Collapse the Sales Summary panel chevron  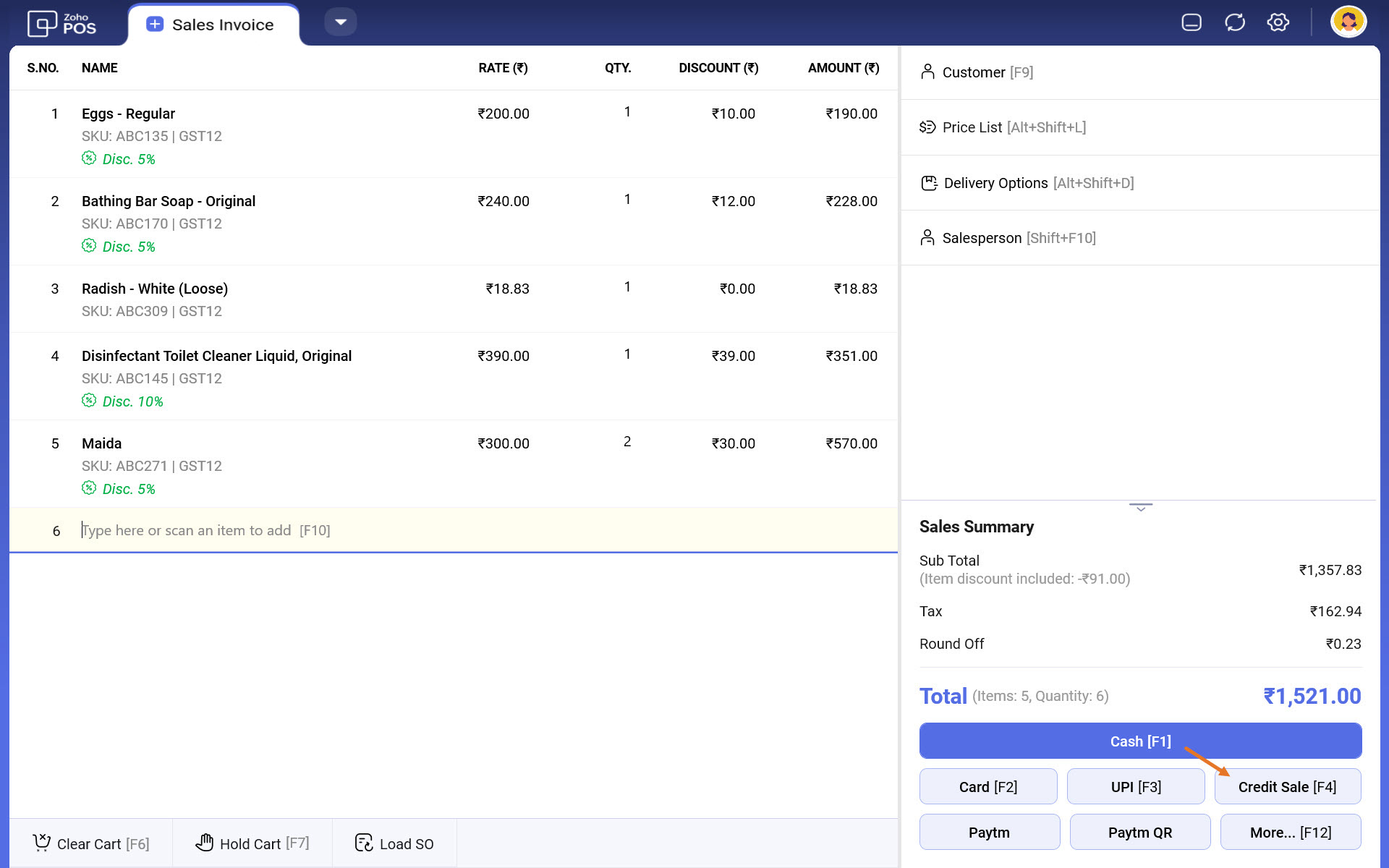1140,508
